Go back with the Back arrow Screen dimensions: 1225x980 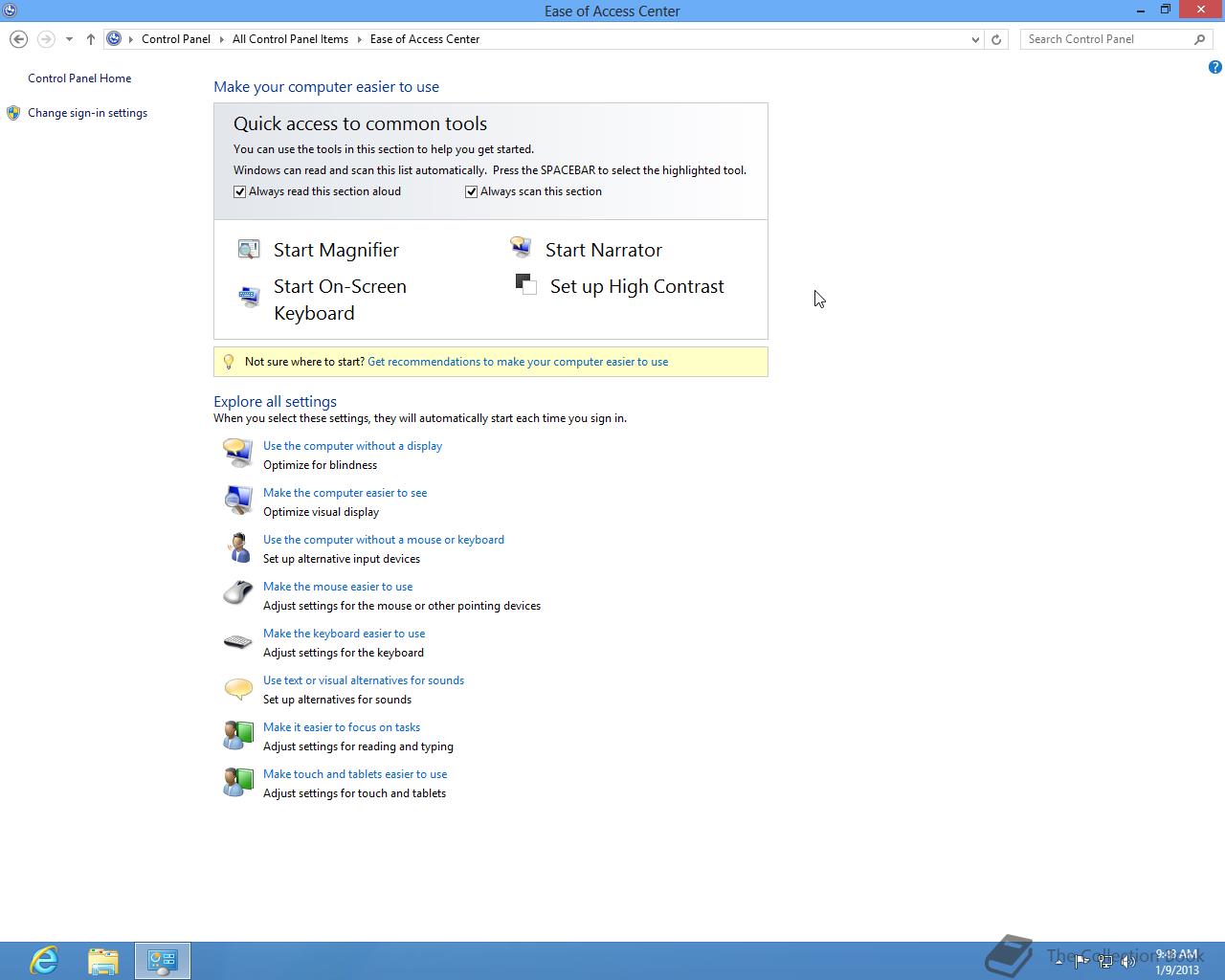coord(18,39)
